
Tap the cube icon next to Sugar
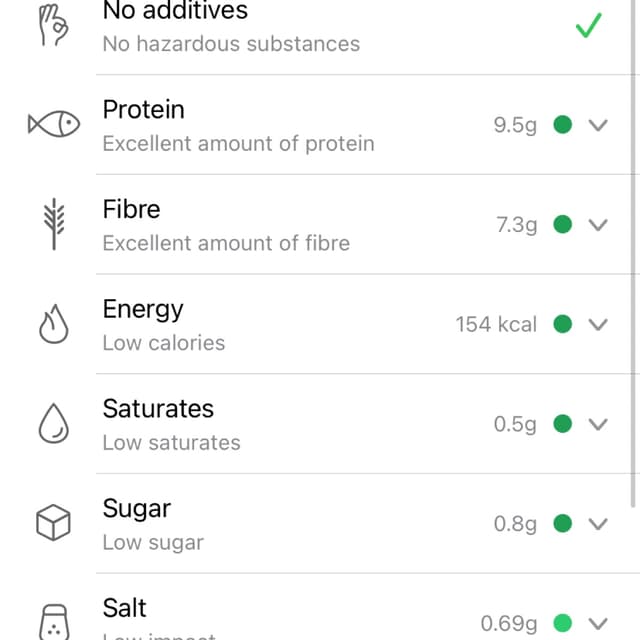click(x=53, y=523)
